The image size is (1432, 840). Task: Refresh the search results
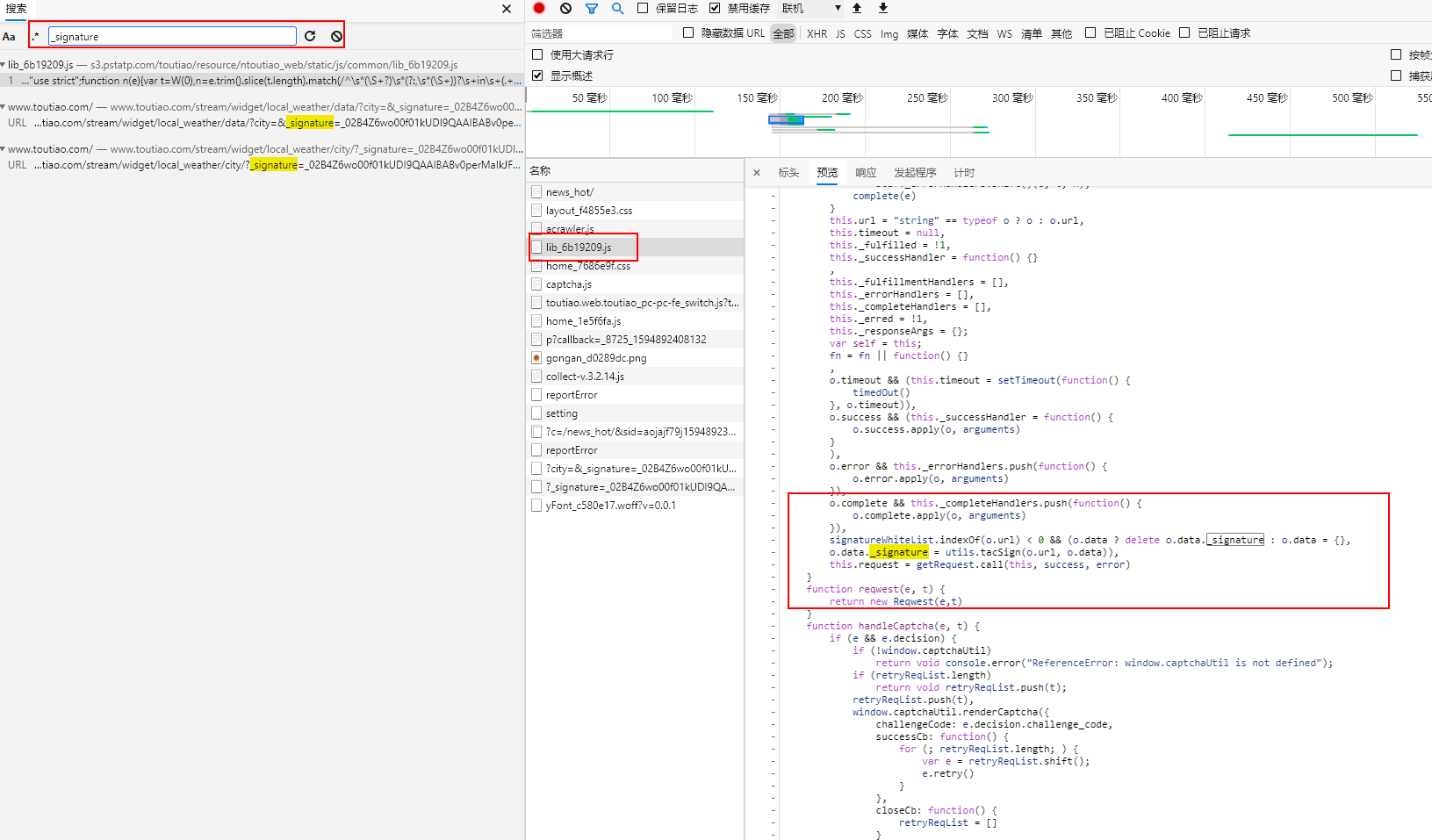click(310, 36)
